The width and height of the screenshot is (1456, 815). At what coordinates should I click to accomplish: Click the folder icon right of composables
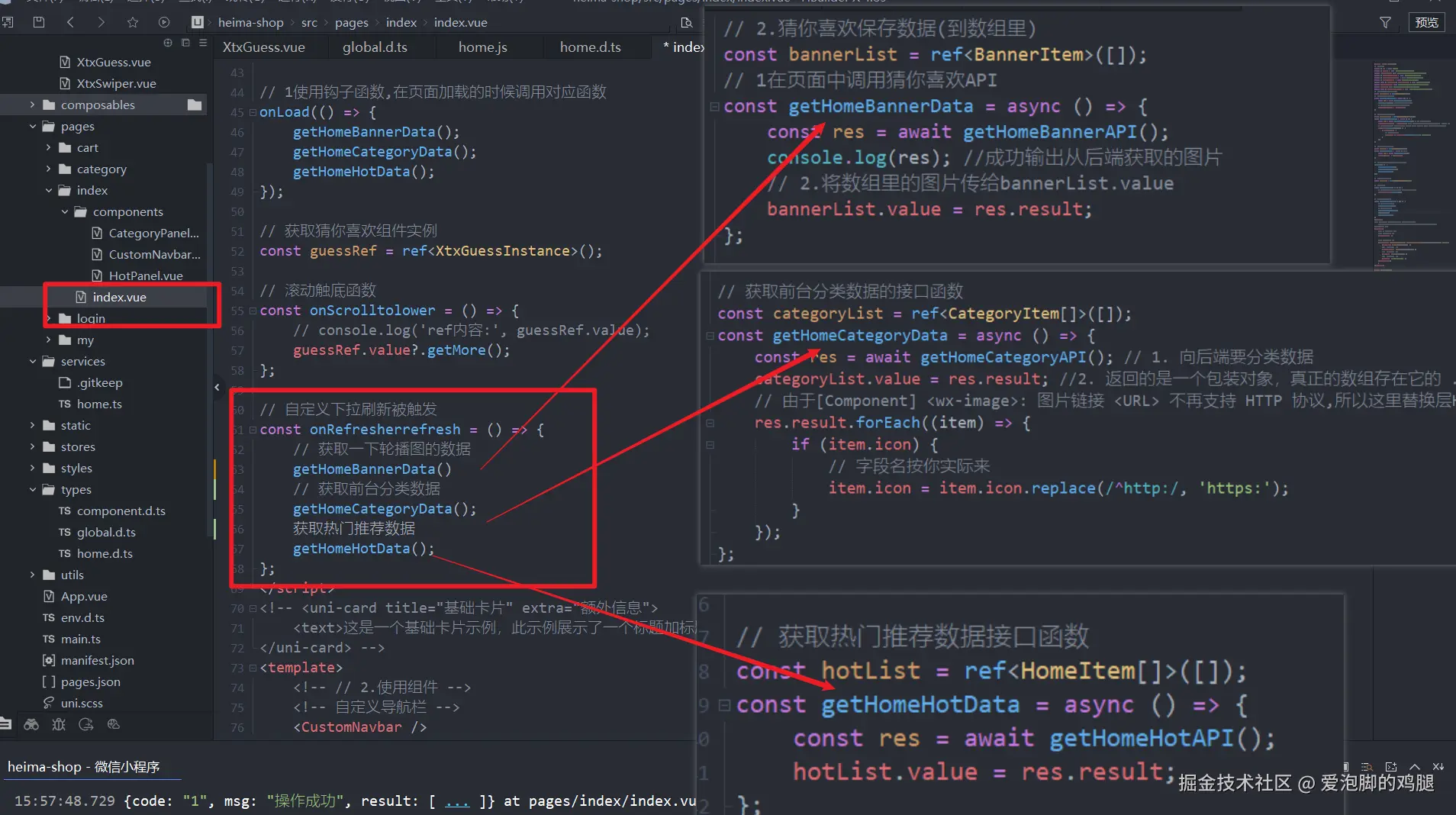pyautogui.click(x=195, y=105)
